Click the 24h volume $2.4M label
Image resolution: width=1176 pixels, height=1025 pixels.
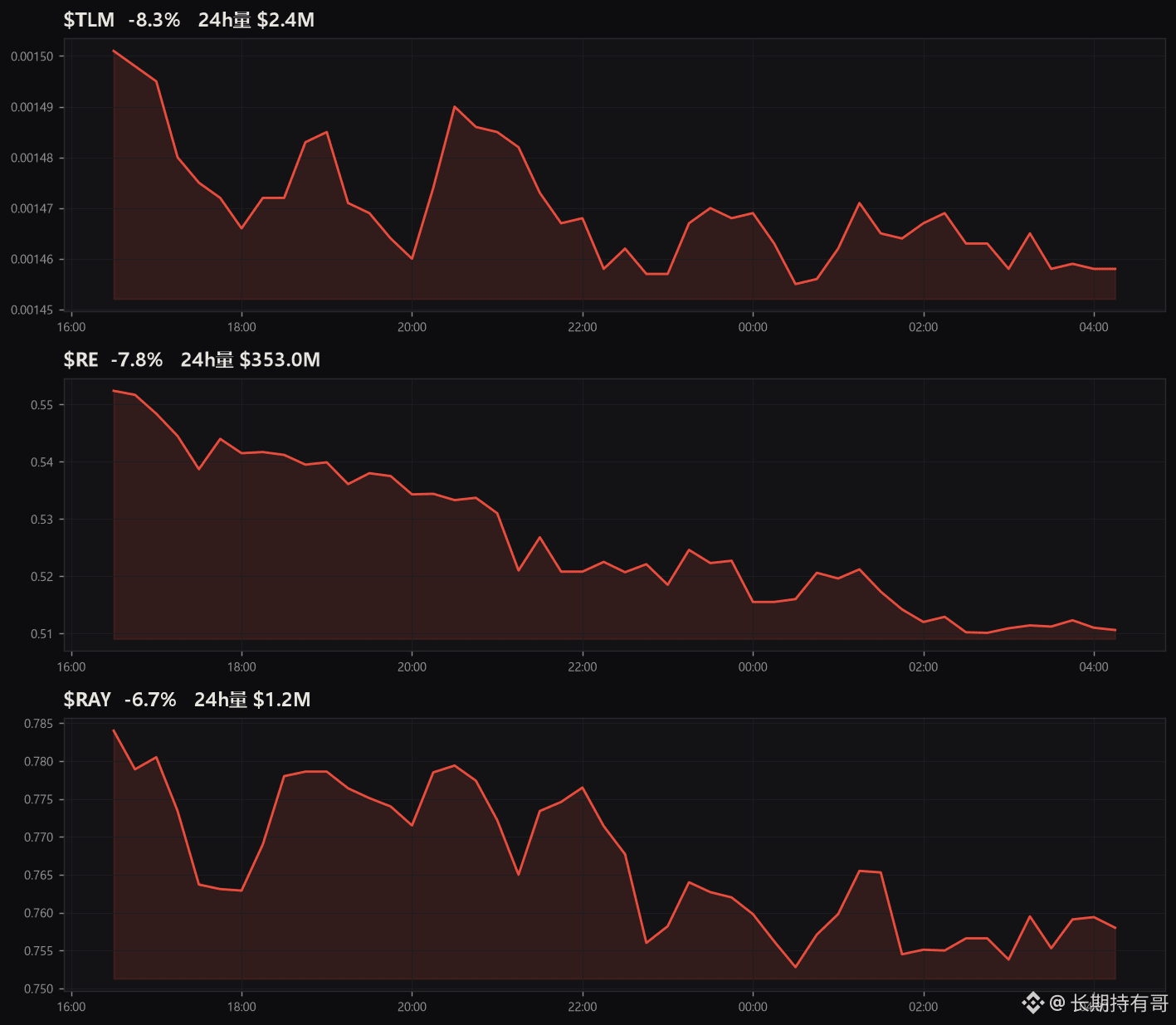tap(256, 20)
